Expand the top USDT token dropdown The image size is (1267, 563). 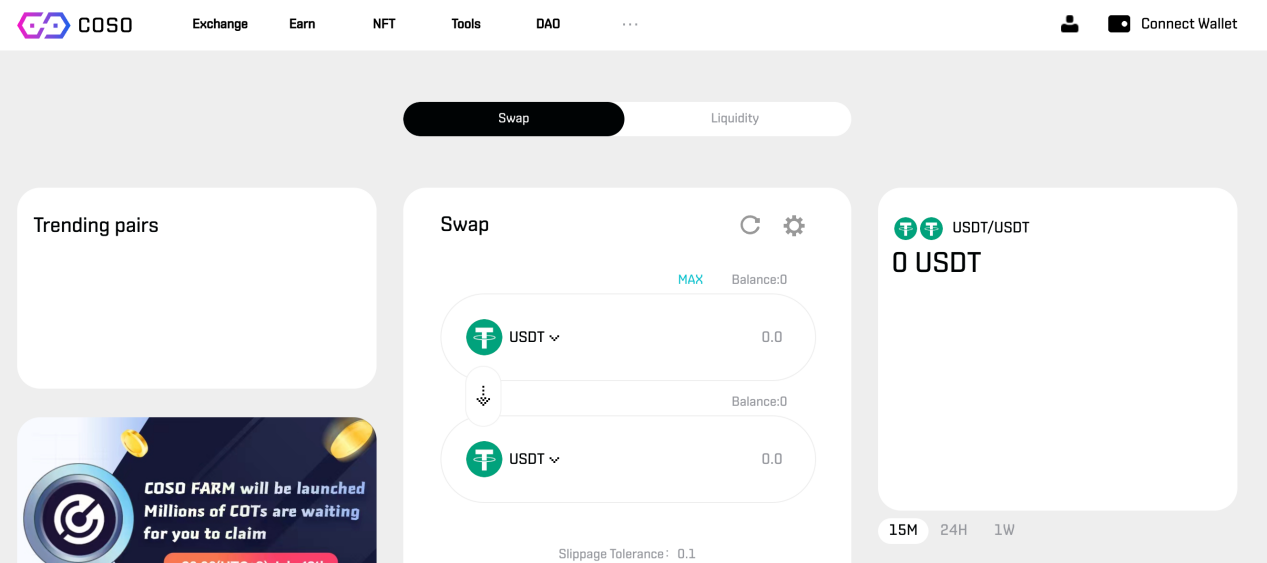(x=534, y=337)
